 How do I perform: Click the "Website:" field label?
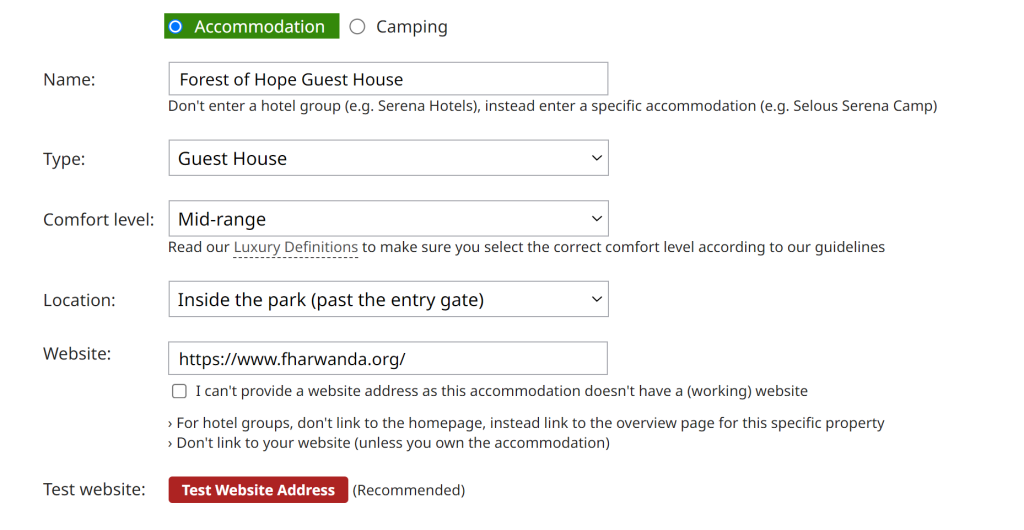point(77,353)
